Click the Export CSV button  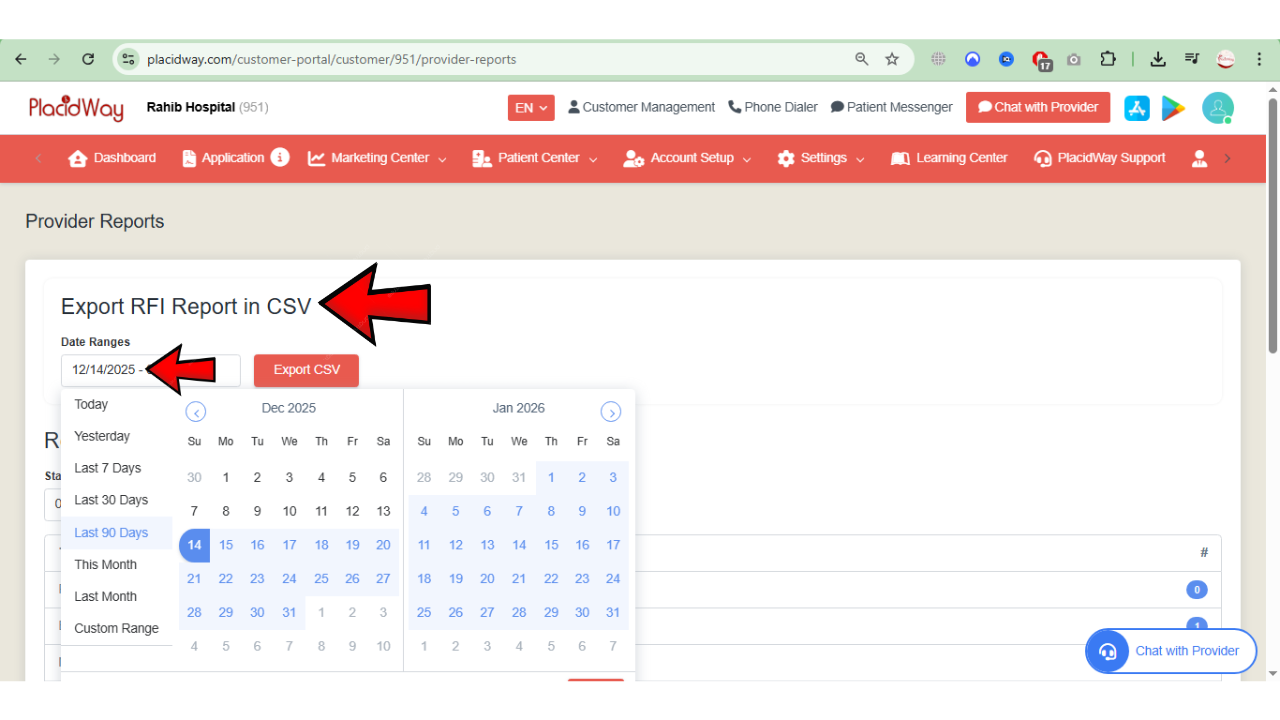(x=306, y=370)
